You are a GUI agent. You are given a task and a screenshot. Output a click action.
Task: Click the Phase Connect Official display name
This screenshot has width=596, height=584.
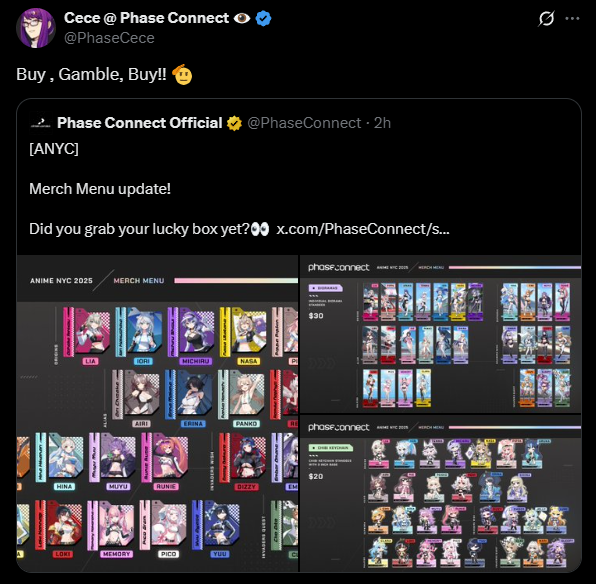coord(139,123)
